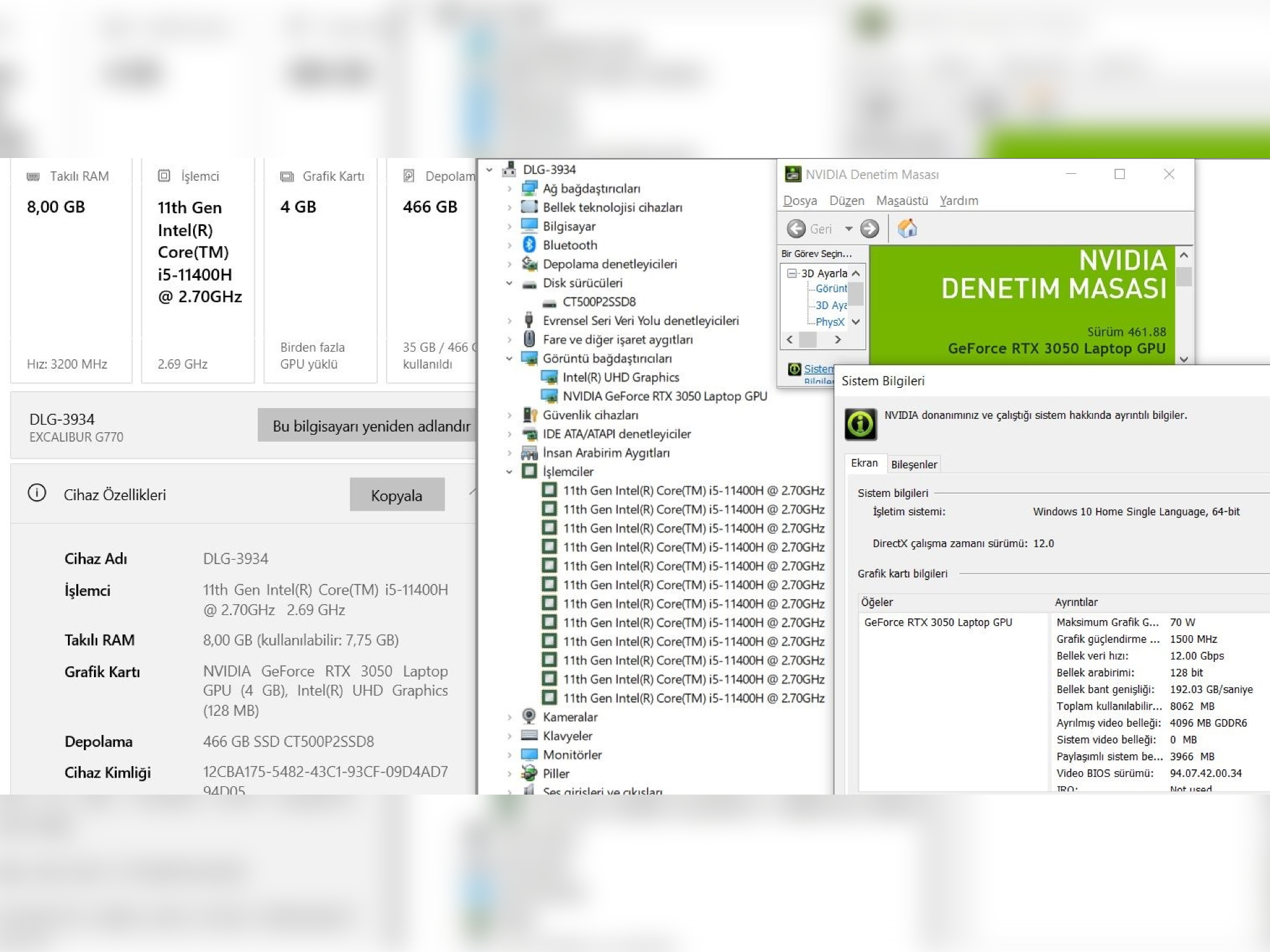Click the Kopyala button
This screenshot has width=1270, height=952.
(x=397, y=494)
